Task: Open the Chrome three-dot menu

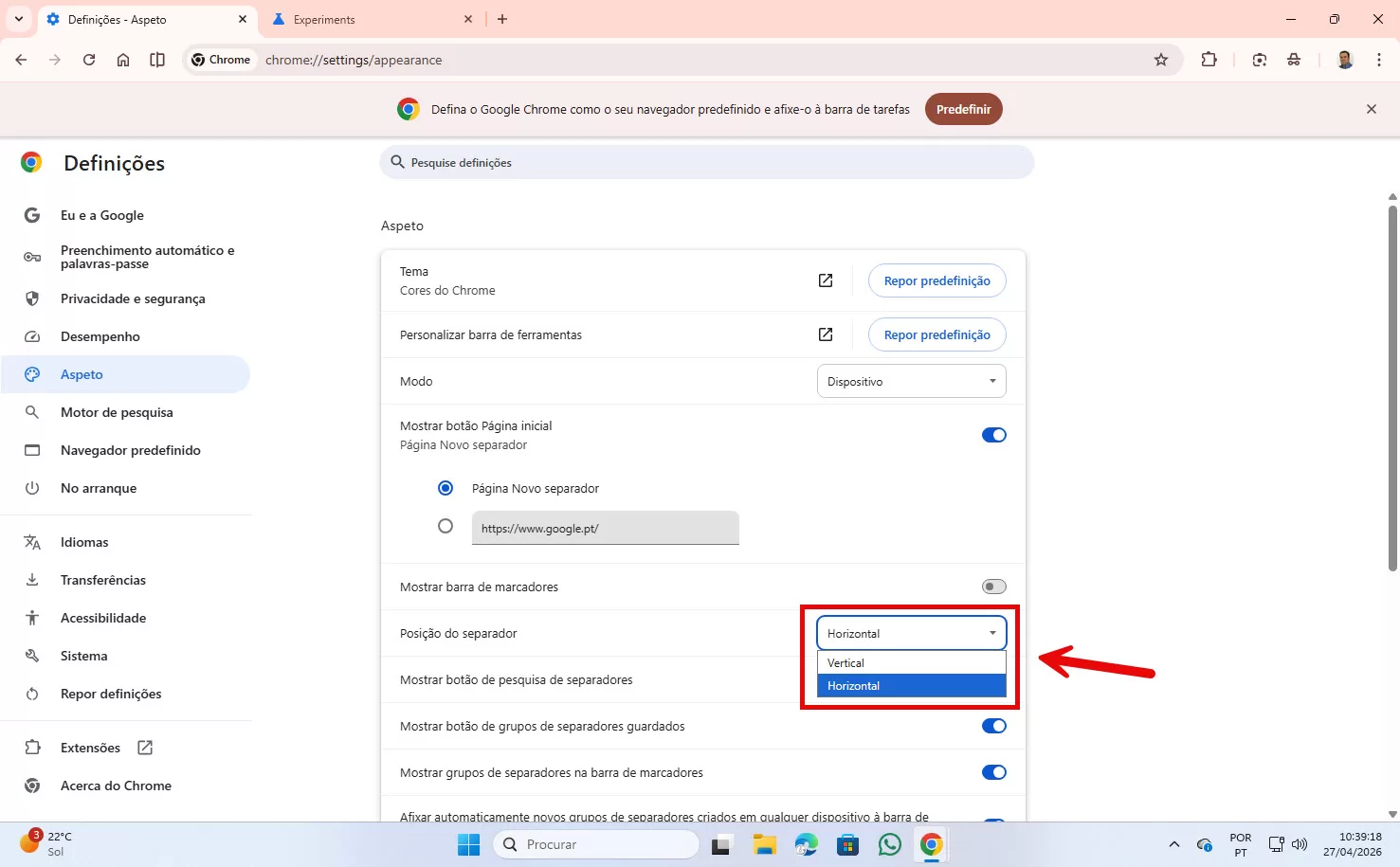Action: (1378, 60)
